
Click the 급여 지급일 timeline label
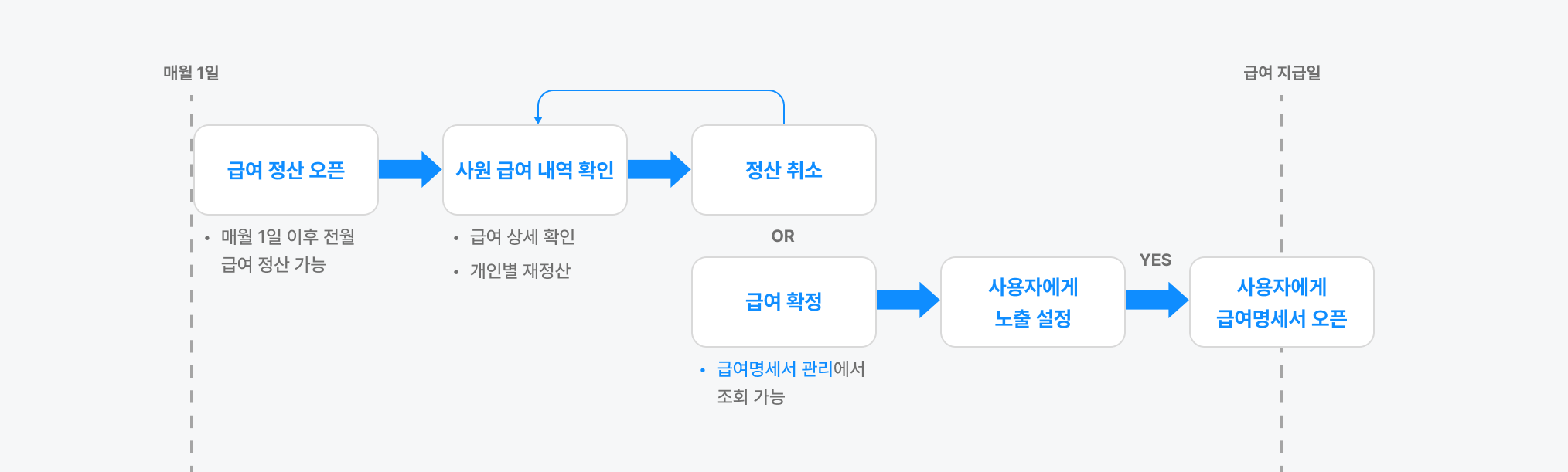point(1282,73)
